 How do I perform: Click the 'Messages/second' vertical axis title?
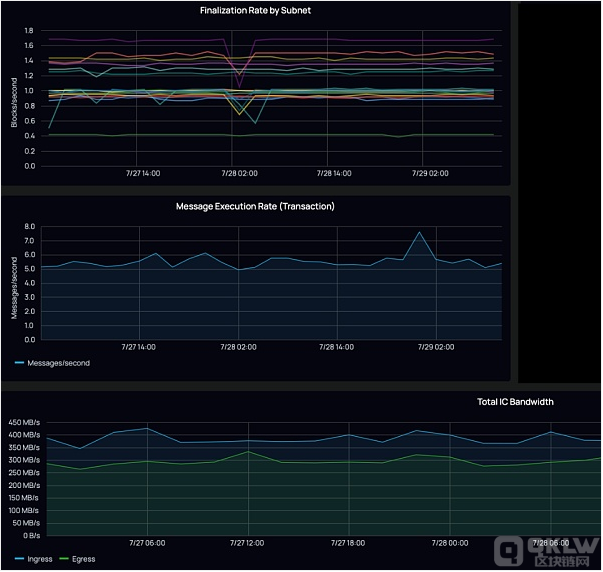14,288
